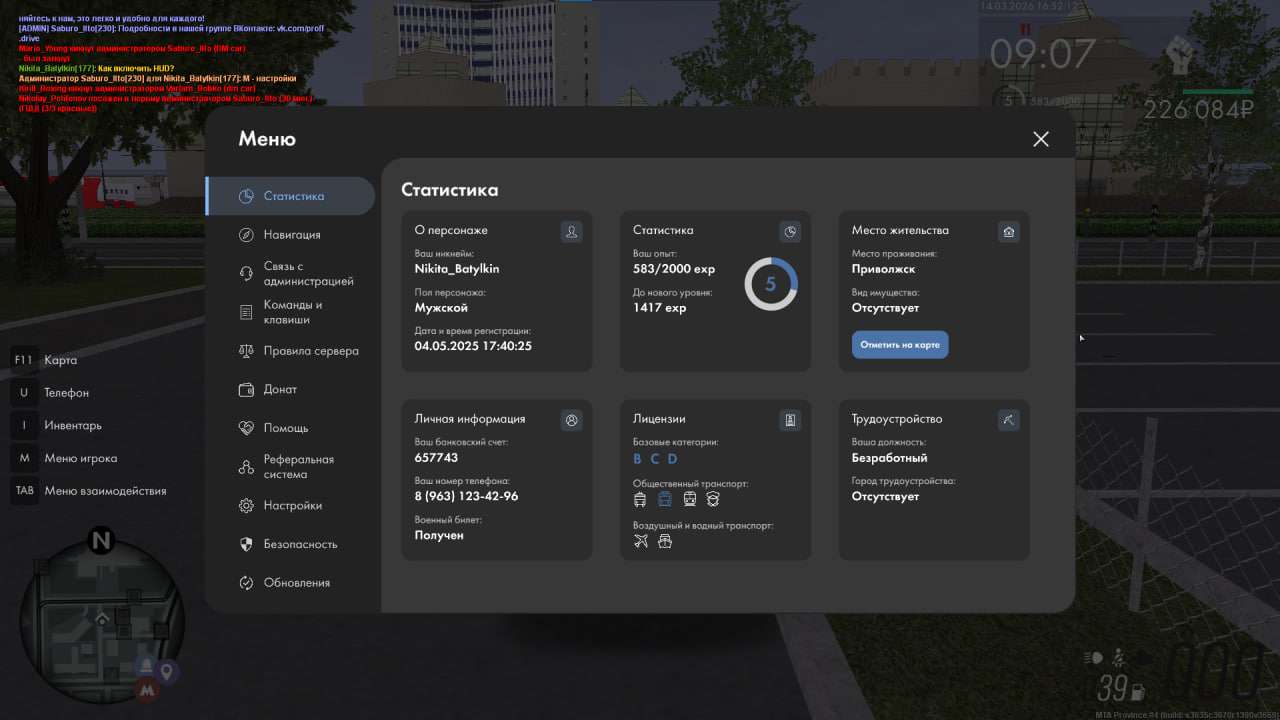Click the airplane license icon
Image resolution: width=1280 pixels, height=720 pixels.
click(x=641, y=541)
